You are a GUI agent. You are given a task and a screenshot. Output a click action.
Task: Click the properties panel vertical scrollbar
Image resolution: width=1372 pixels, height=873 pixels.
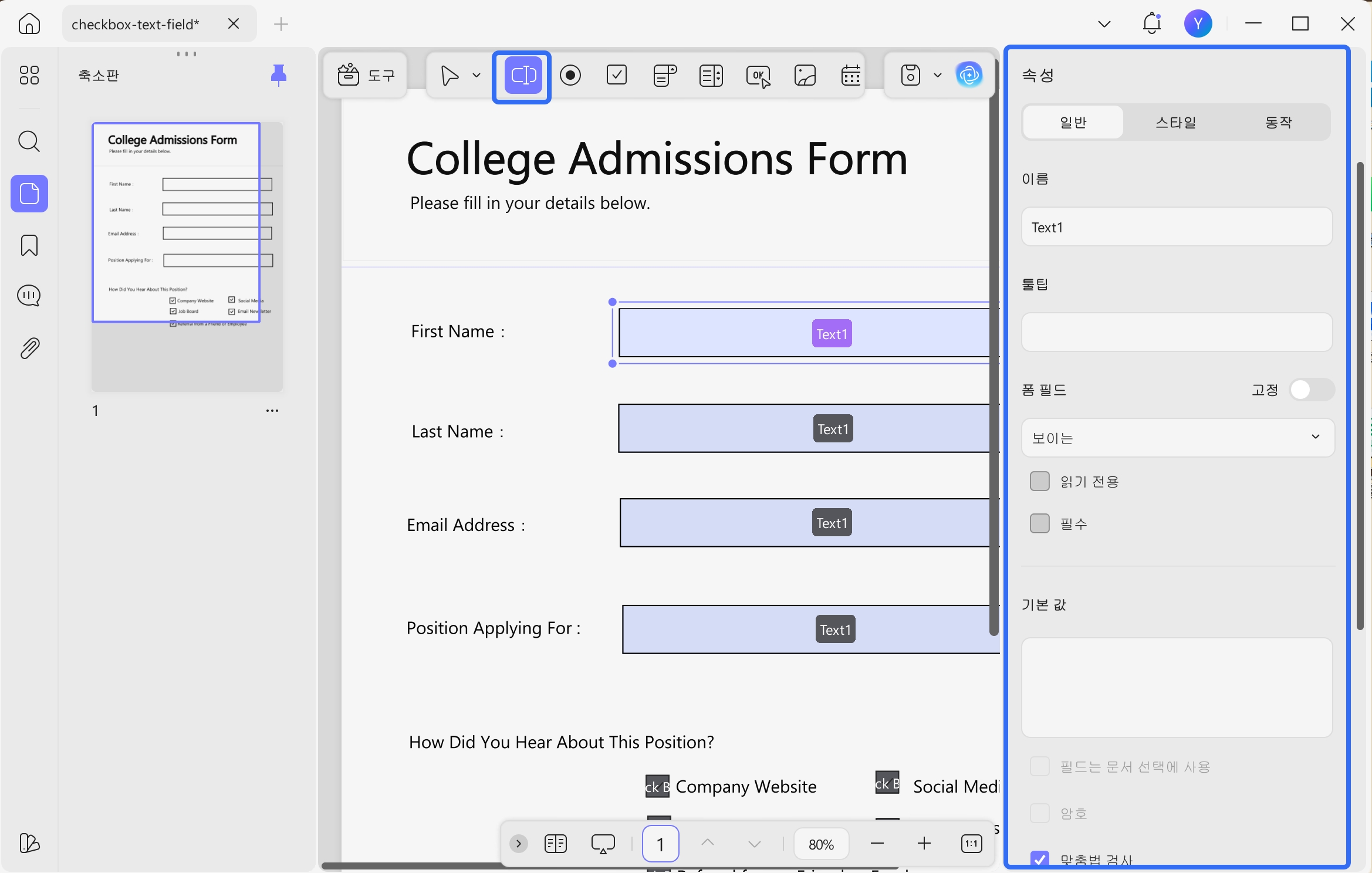pos(1360,396)
